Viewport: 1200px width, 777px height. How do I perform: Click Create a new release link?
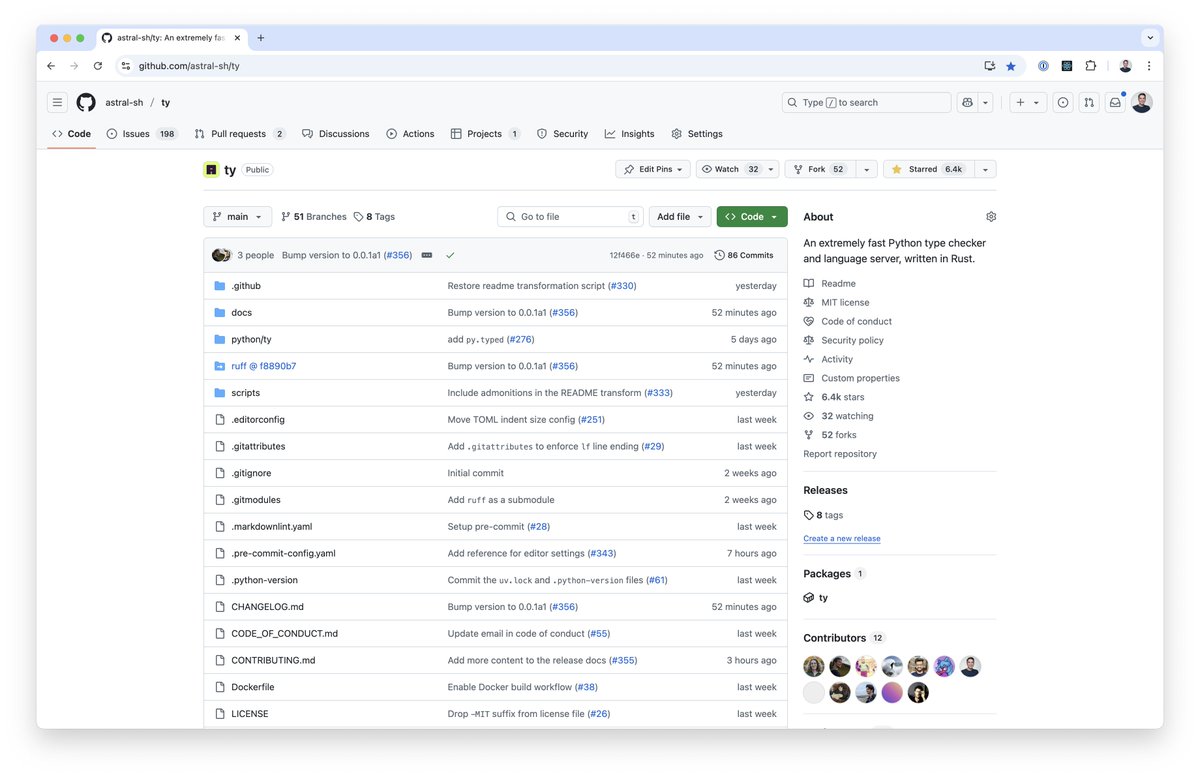point(842,539)
